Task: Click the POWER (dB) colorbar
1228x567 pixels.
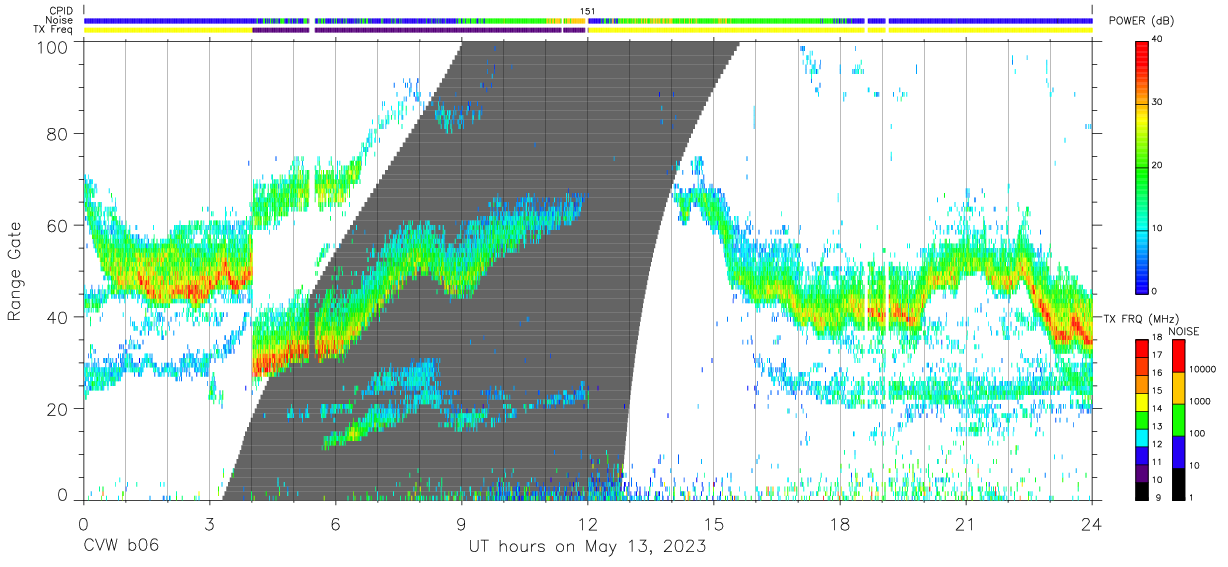Action: point(1142,166)
